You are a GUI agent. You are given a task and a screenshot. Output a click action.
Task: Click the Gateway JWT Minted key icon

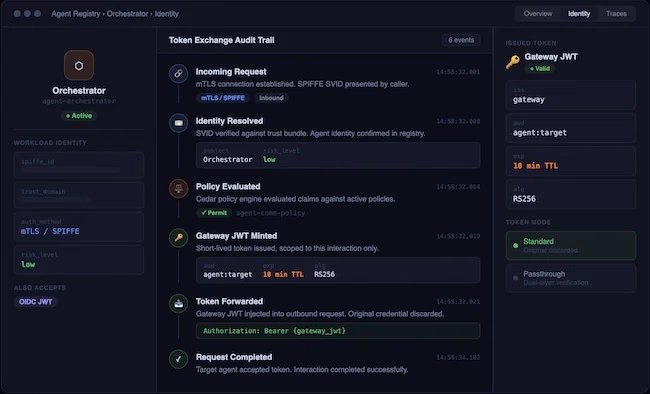pos(179,238)
